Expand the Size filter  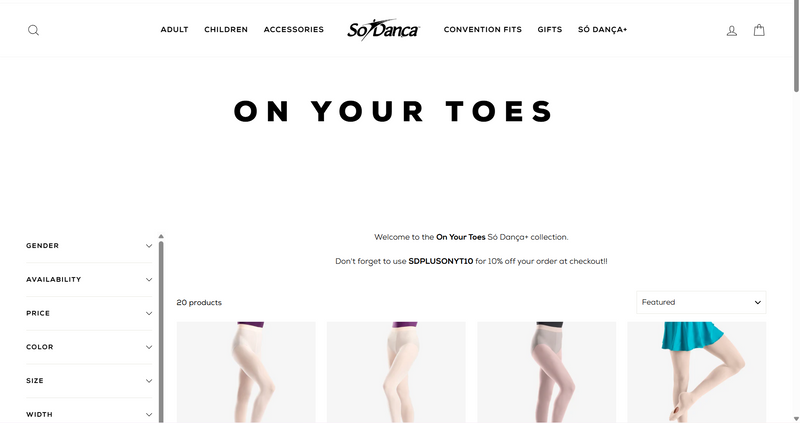89,381
